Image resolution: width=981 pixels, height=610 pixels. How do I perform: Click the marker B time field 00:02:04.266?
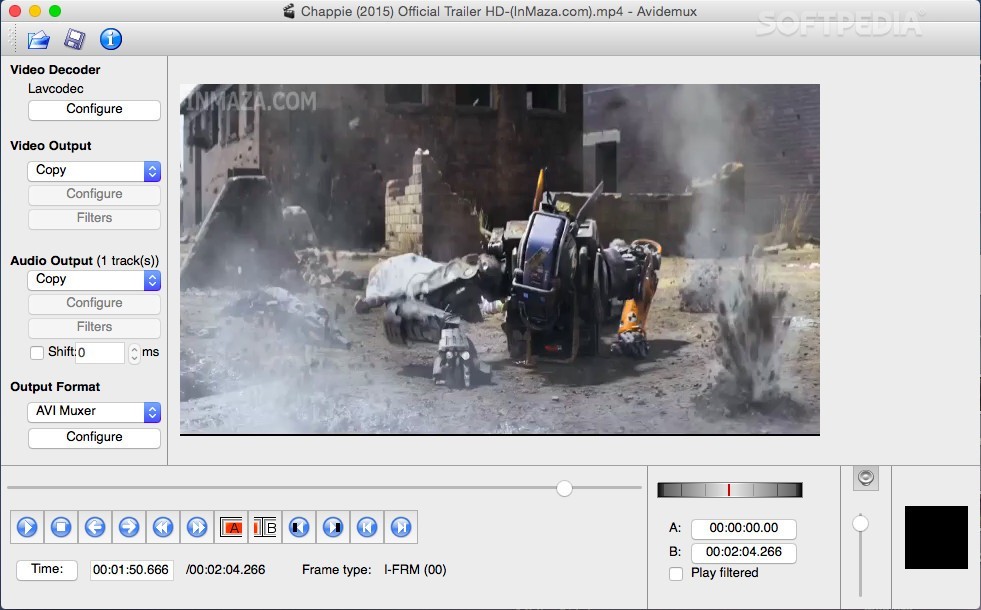tap(743, 552)
